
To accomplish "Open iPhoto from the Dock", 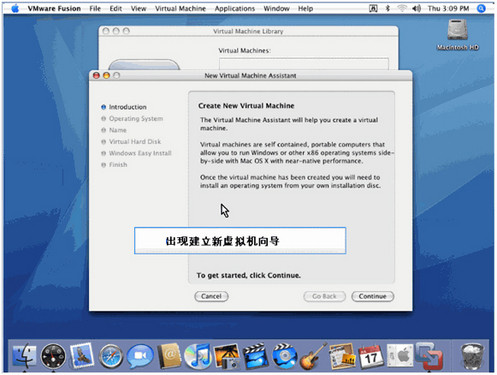I will (227, 356).
